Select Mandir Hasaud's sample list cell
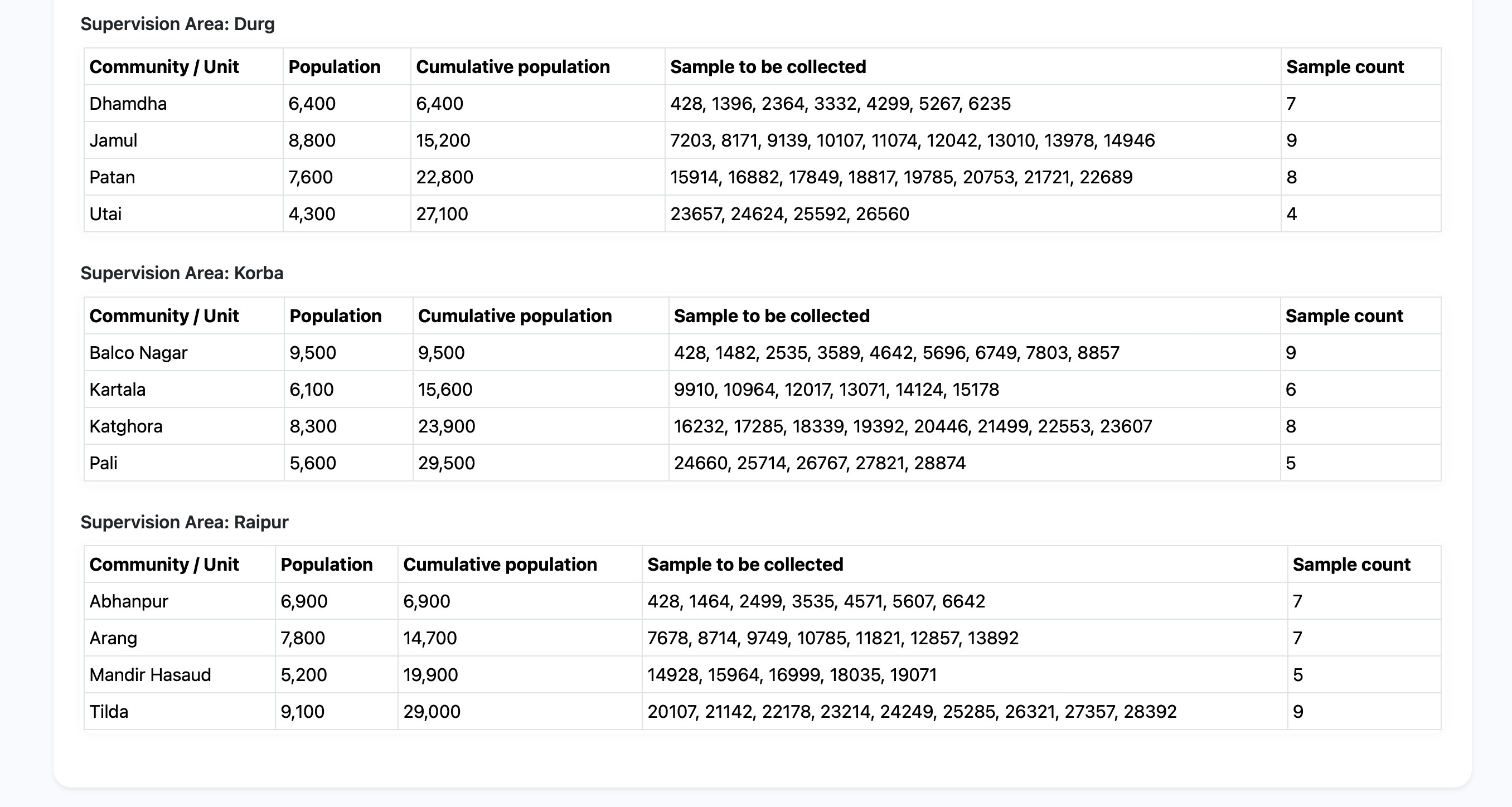 coord(792,675)
